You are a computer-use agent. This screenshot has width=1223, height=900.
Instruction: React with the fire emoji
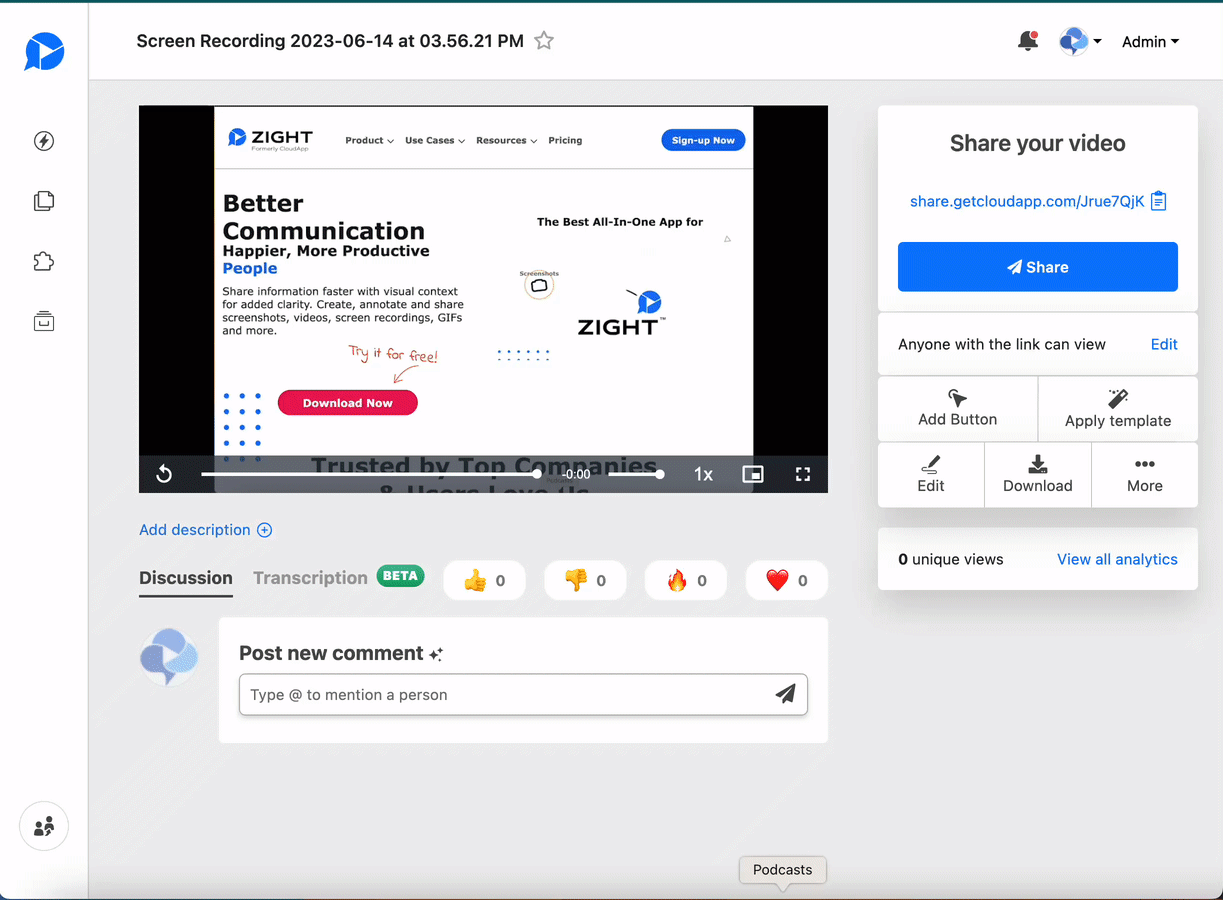click(686, 580)
